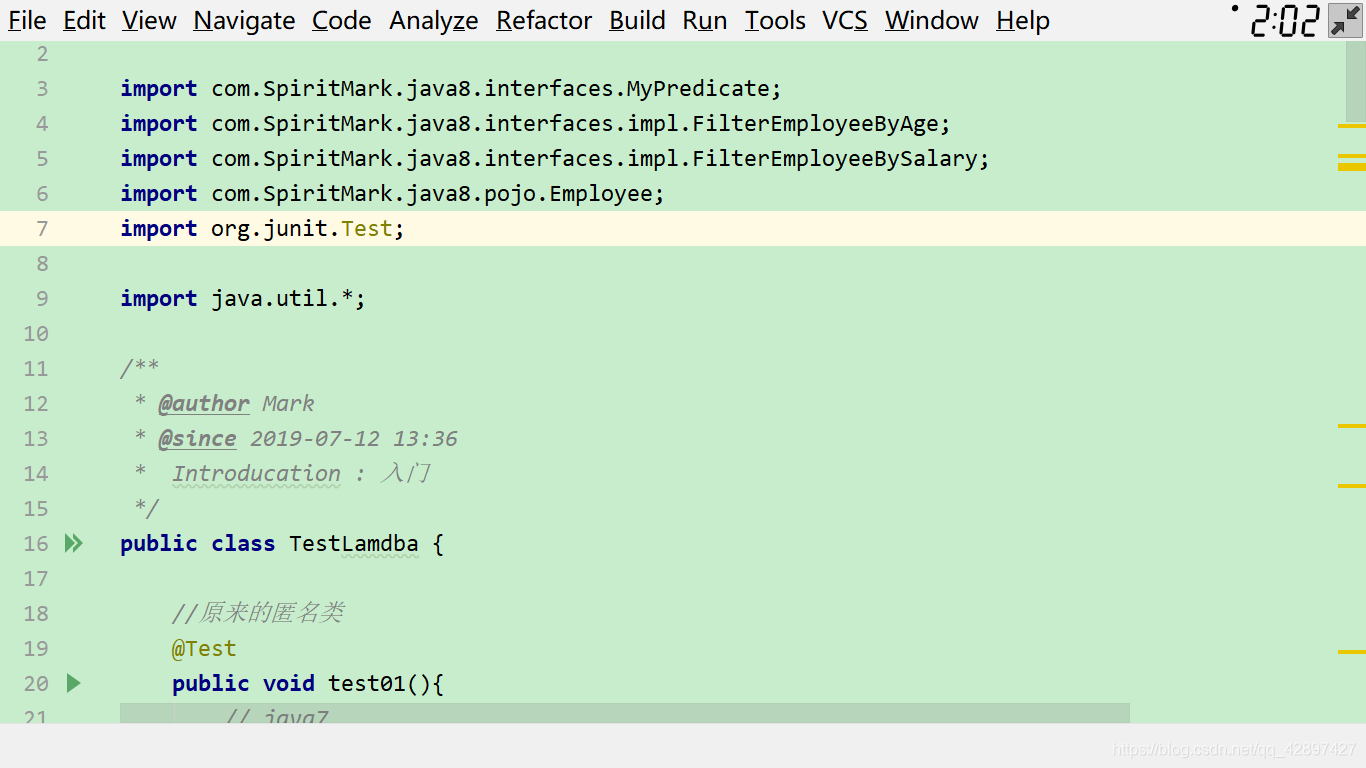The width and height of the screenshot is (1366, 768).
Task: Open the VCS menu
Action: click(845, 20)
